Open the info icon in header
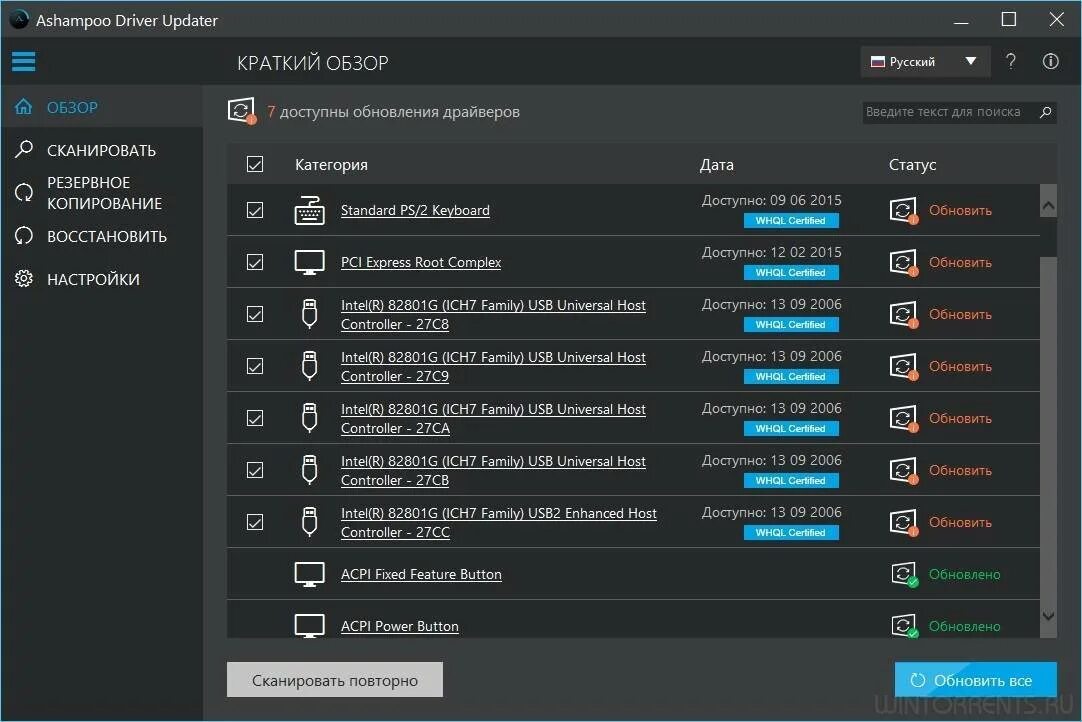 click(1050, 61)
